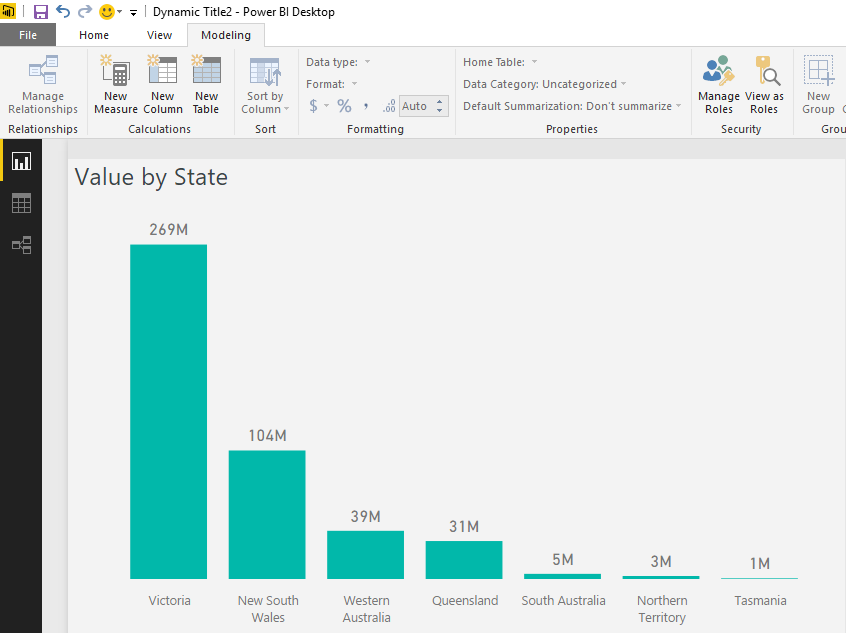Viewport: 846px width, 633px height.
Task: Click the 269M data label
Action: click(168, 230)
